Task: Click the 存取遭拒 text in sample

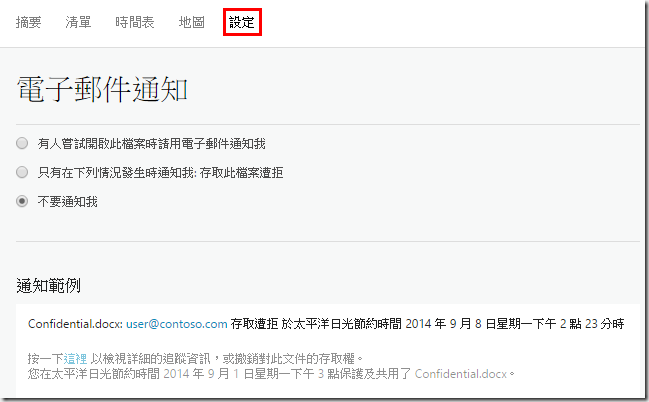Action: coord(254,324)
